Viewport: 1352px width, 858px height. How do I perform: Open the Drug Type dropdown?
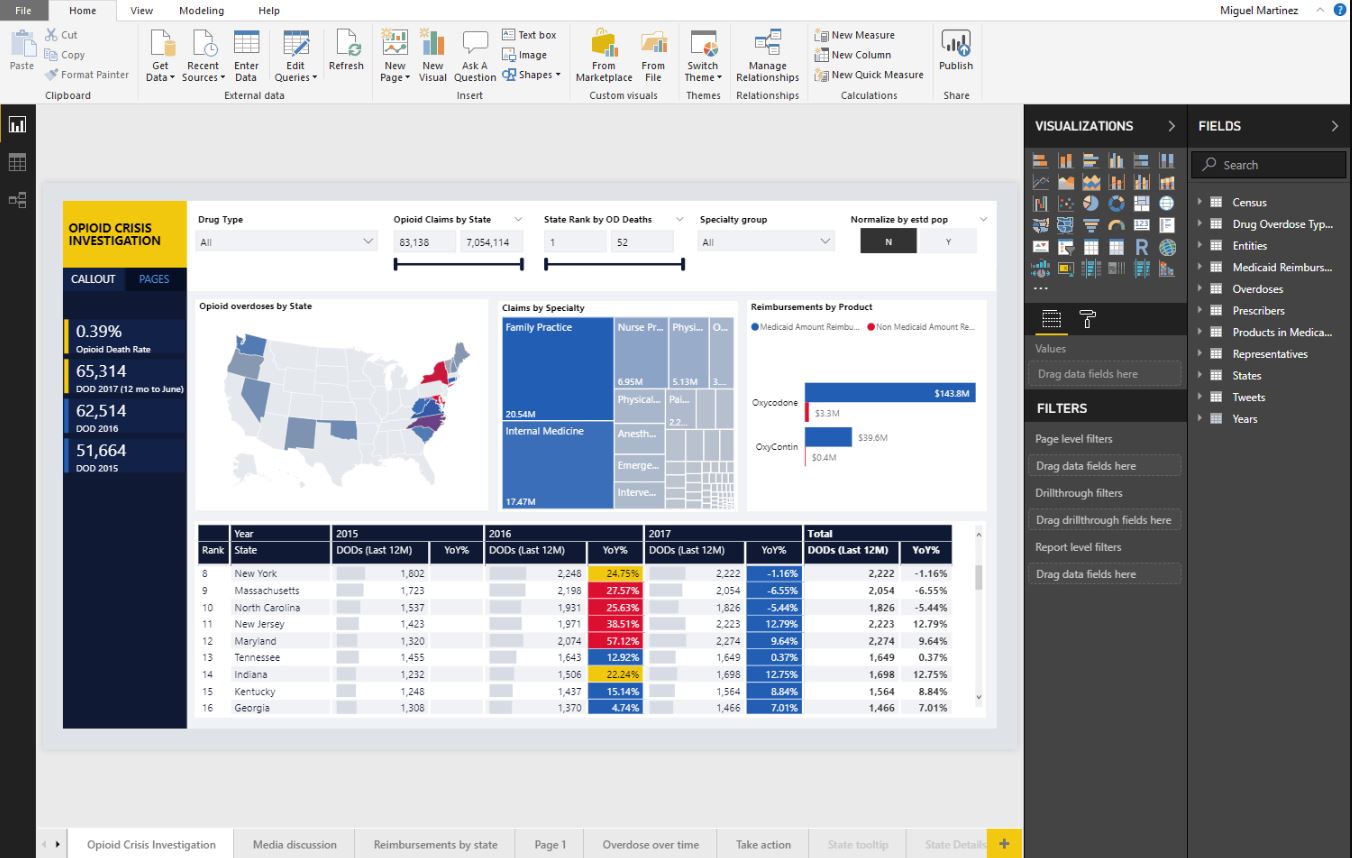286,242
